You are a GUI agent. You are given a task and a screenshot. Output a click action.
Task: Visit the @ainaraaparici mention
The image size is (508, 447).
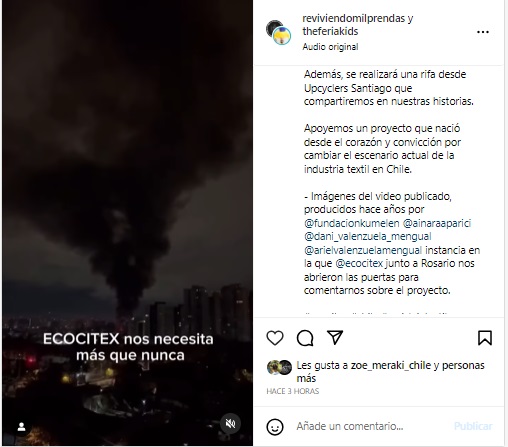(x=437, y=223)
